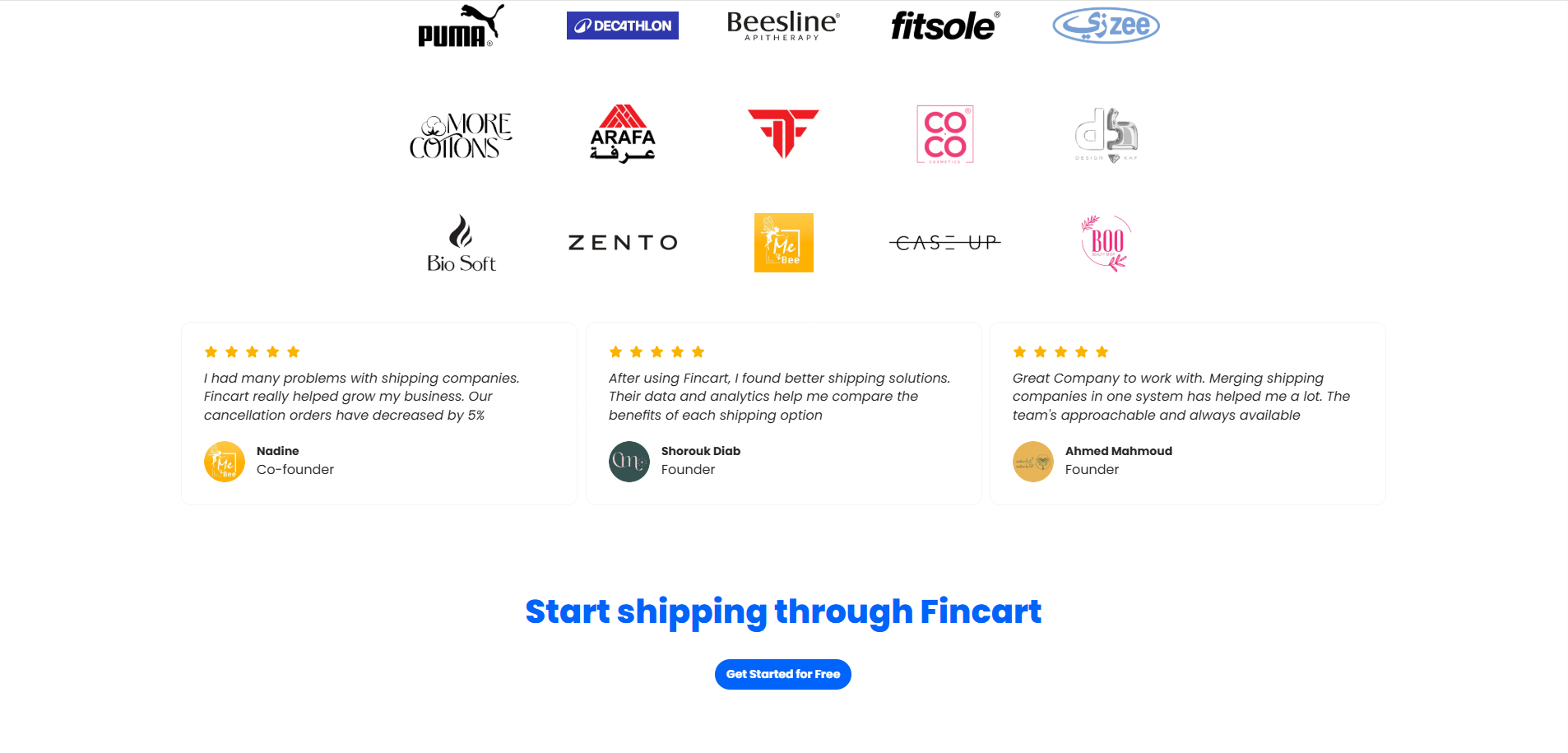Viewport: 1568px width, 753px height.
Task: Click the Design Kaf diamond logo
Action: pyautogui.click(x=1106, y=134)
